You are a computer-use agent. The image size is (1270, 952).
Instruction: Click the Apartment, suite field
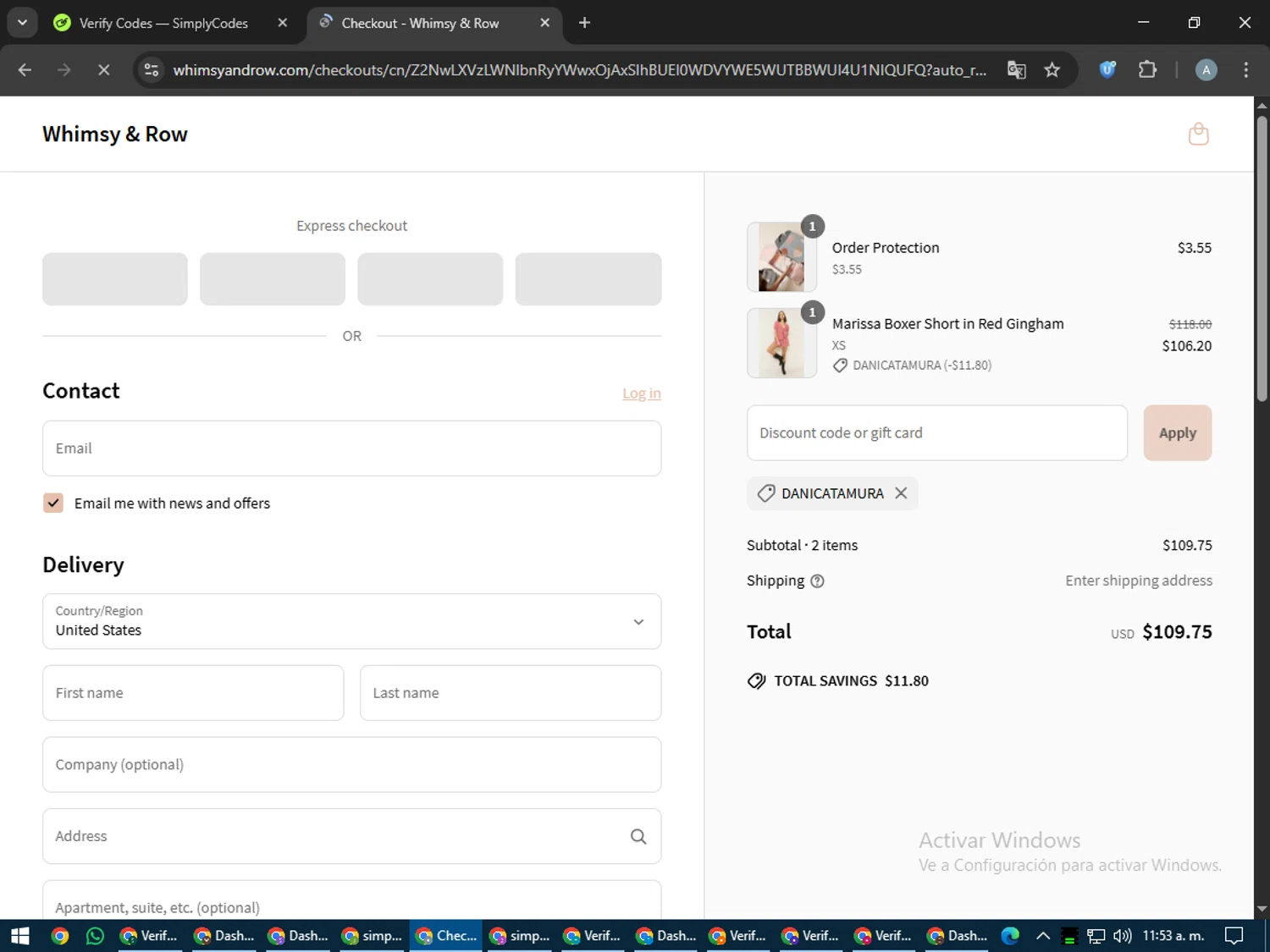pyautogui.click(x=351, y=900)
